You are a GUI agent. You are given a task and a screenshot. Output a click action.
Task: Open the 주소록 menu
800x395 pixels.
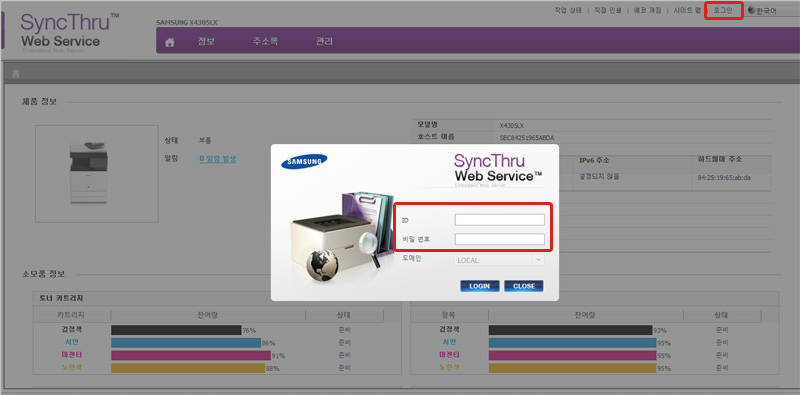coord(265,42)
